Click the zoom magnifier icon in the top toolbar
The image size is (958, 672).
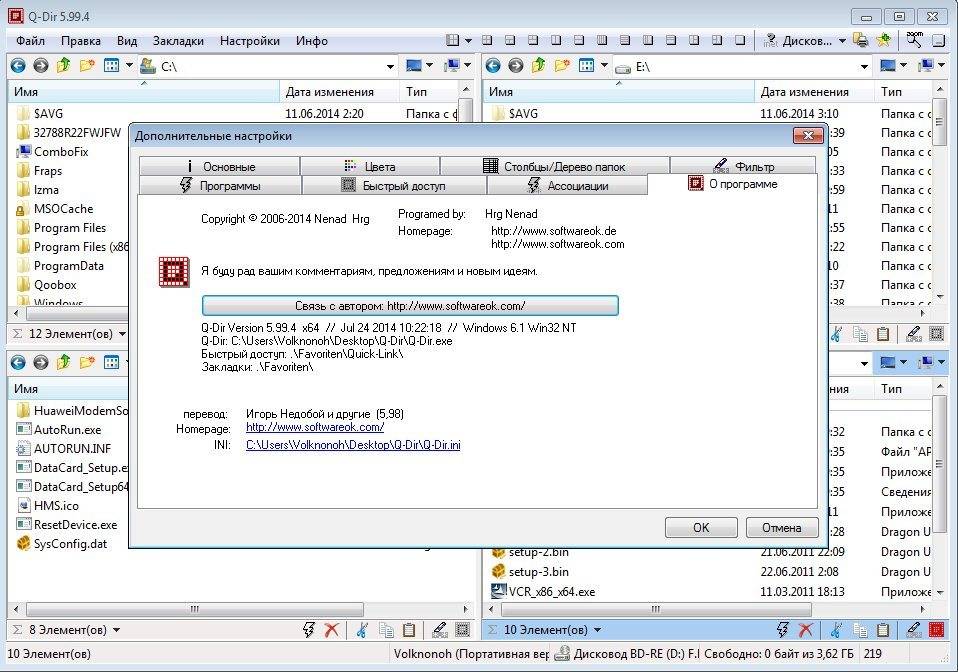(914, 40)
